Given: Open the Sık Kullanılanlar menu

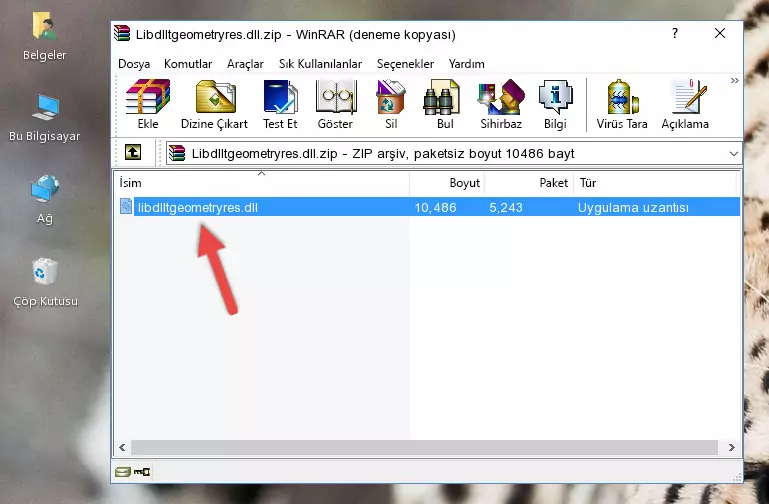Looking at the screenshot, I should click(320, 64).
